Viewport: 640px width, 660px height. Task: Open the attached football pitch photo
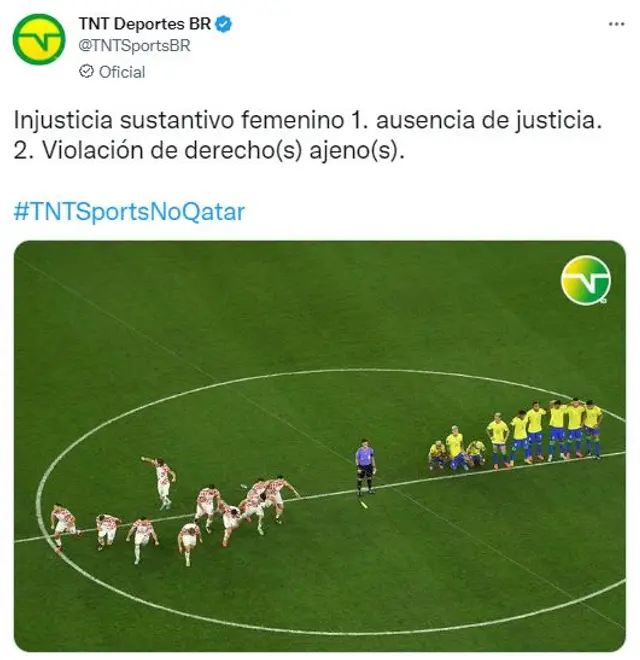click(x=320, y=446)
